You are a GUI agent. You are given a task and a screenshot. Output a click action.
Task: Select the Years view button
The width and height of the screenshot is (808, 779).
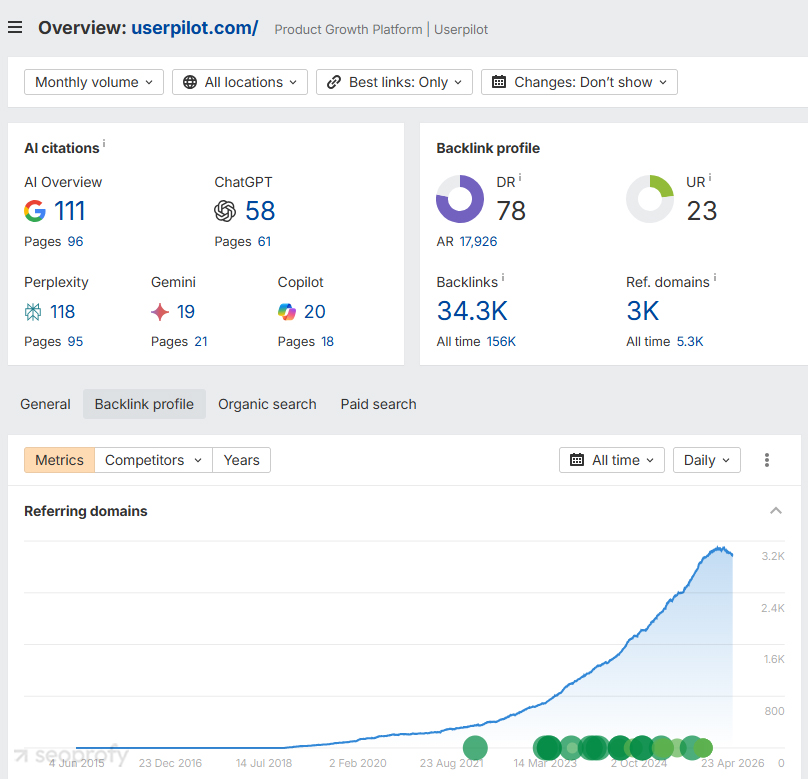pyautogui.click(x=241, y=460)
